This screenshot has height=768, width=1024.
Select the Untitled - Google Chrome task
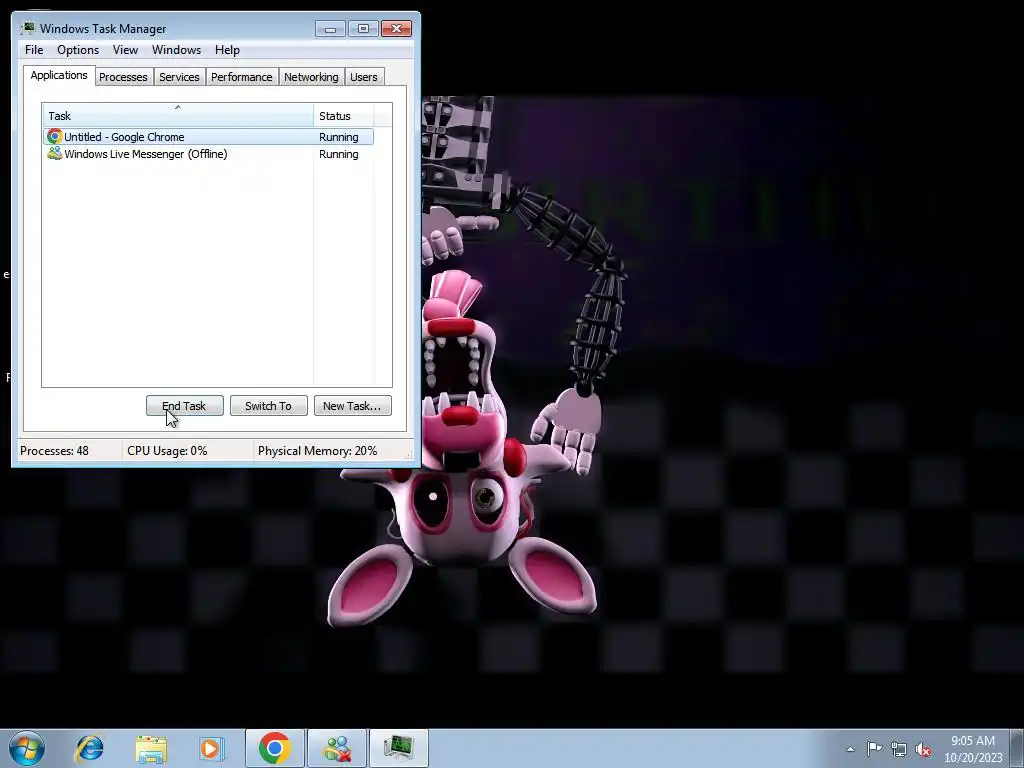(x=208, y=136)
